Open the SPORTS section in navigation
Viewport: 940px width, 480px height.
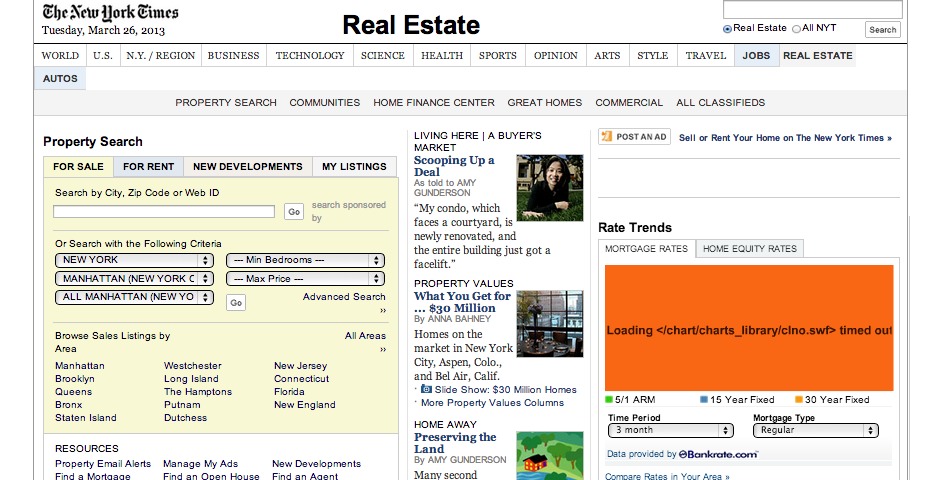pos(498,56)
